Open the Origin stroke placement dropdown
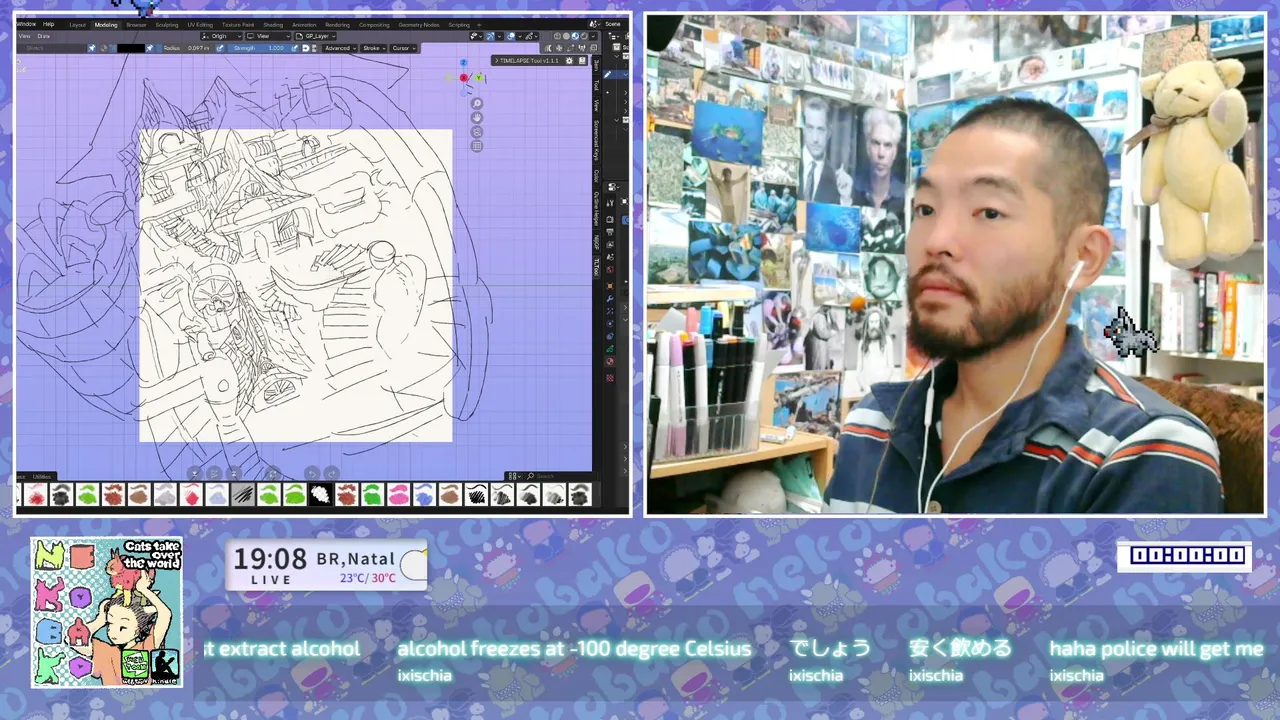 [221, 36]
